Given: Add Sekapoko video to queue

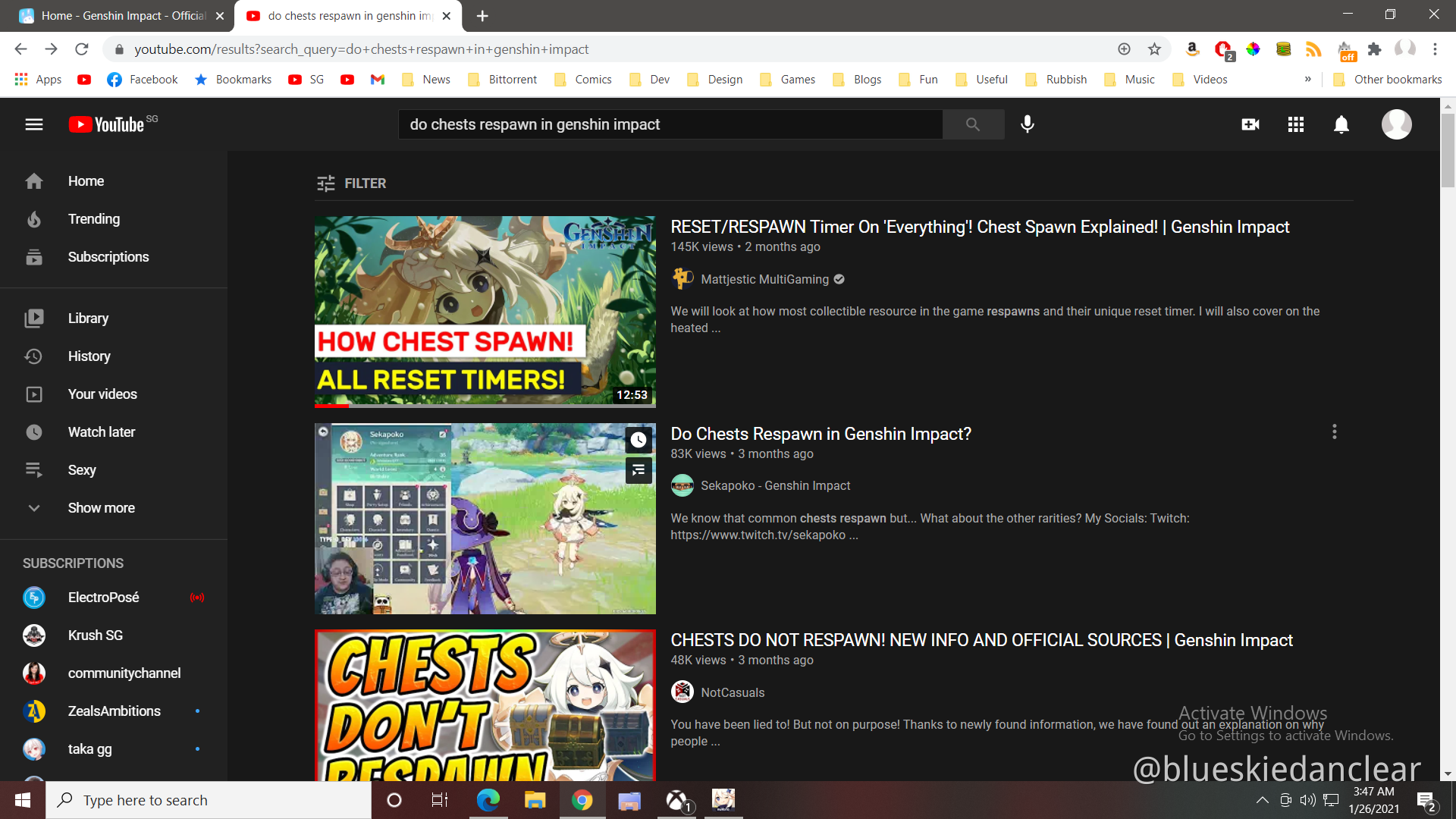Looking at the screenshot, I should coord(638,470).
